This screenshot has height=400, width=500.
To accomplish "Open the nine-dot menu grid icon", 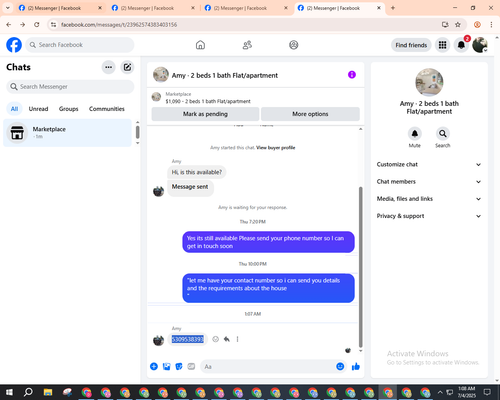I will (442, 45).
